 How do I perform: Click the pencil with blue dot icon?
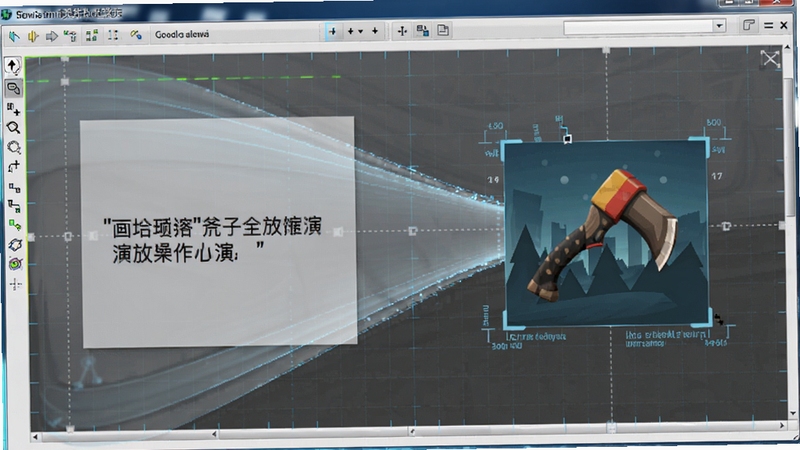pos(135,34)
